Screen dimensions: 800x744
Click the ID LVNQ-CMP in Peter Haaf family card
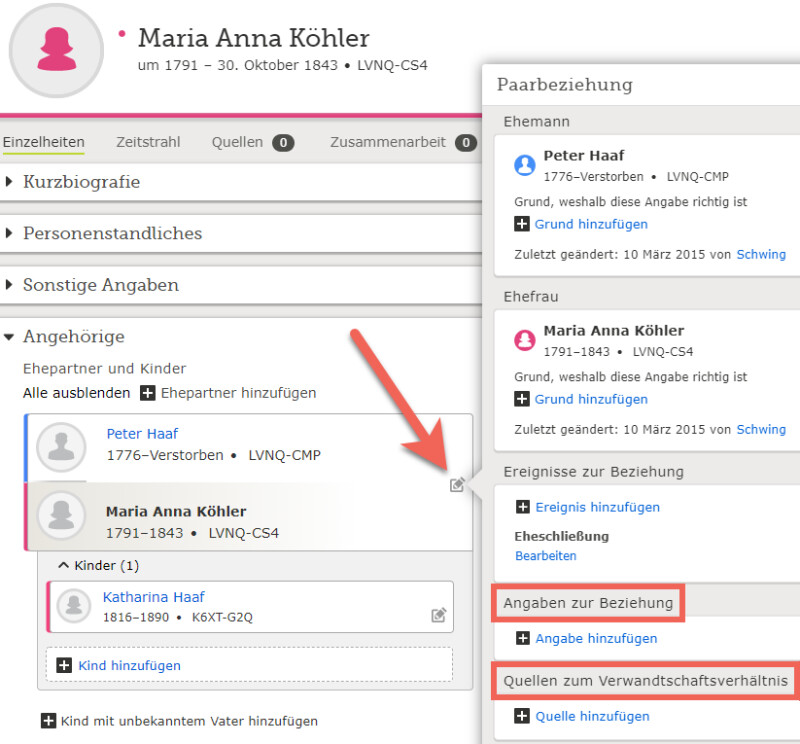pos(284,455)
